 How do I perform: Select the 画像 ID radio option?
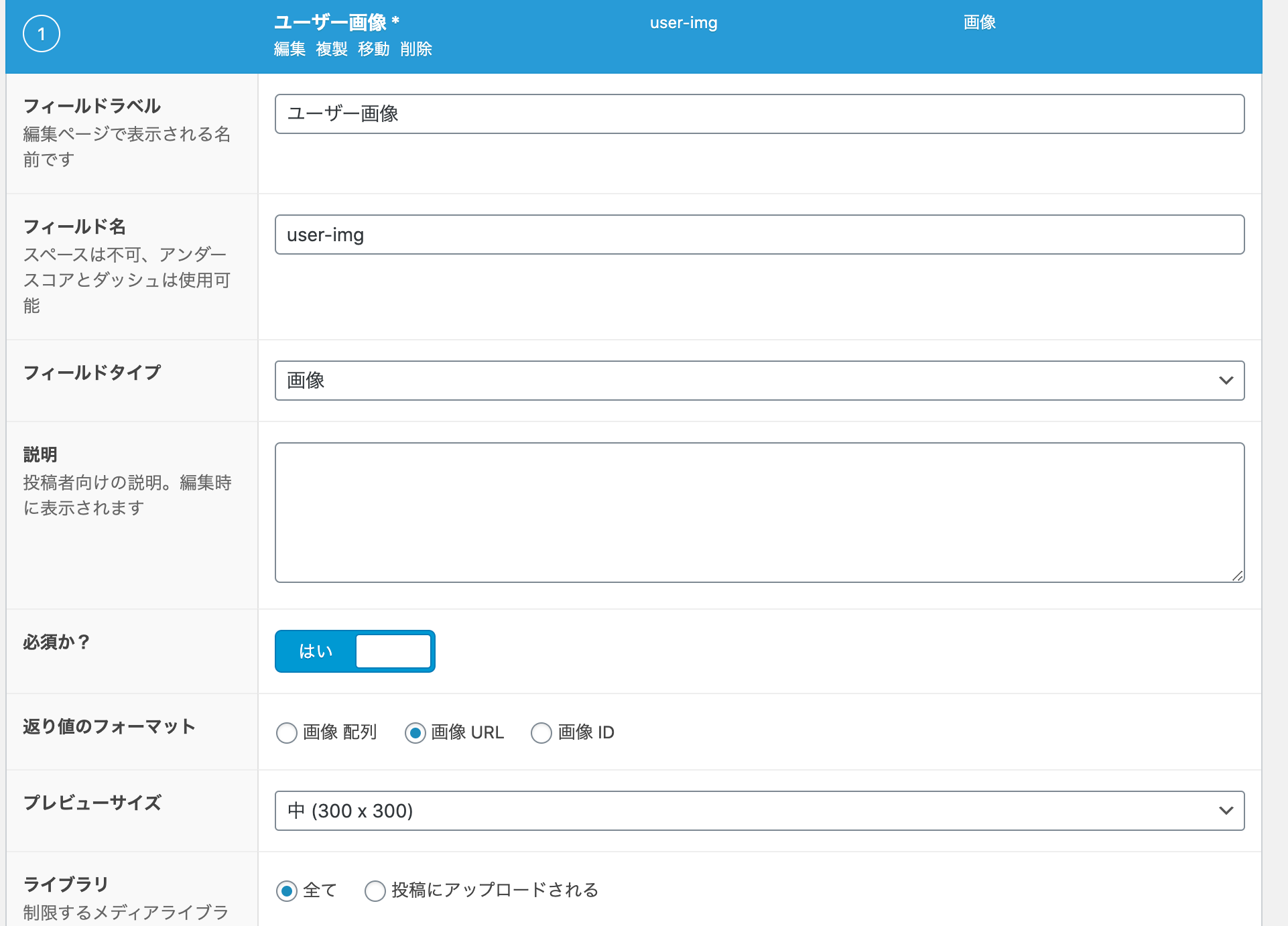[x=541, y=733]
